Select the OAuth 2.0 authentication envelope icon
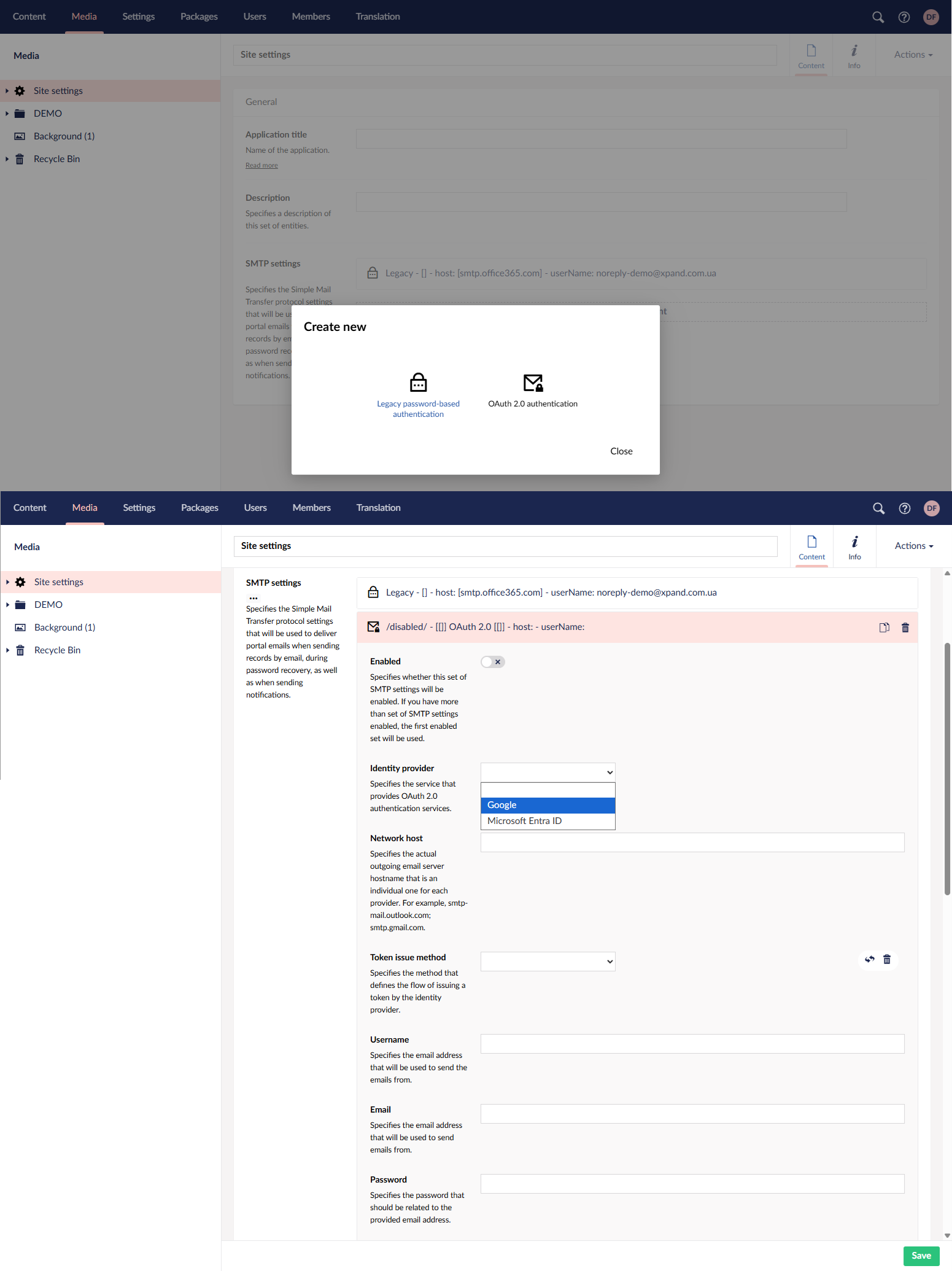952x1271 pixels. point(533,383)
